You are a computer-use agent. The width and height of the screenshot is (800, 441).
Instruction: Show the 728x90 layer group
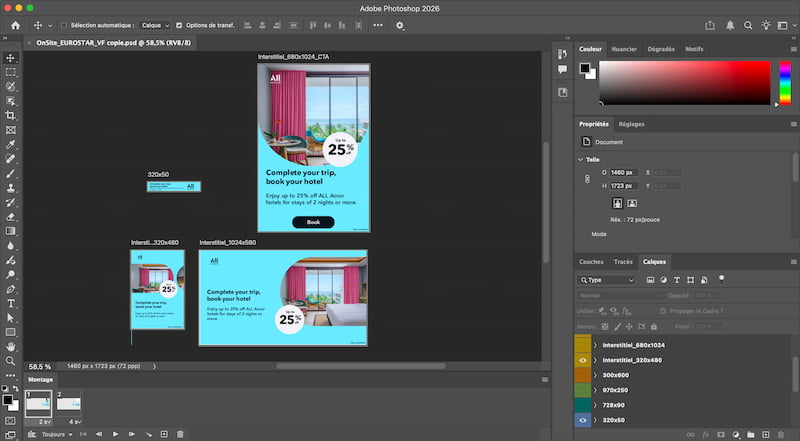click(583, 405)
